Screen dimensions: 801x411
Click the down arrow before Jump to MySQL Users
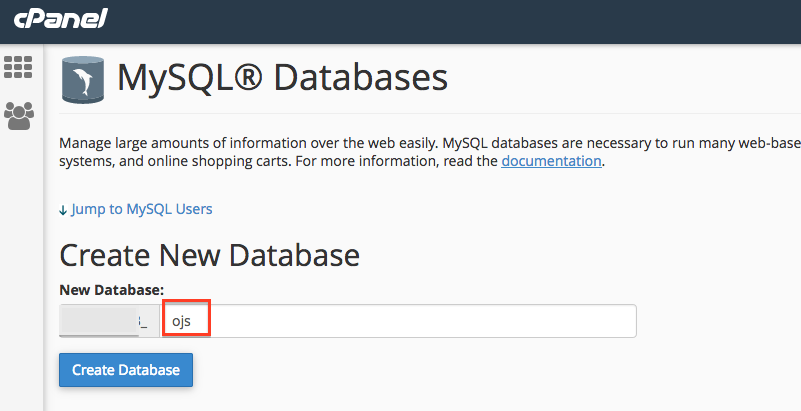click(63, 209)
